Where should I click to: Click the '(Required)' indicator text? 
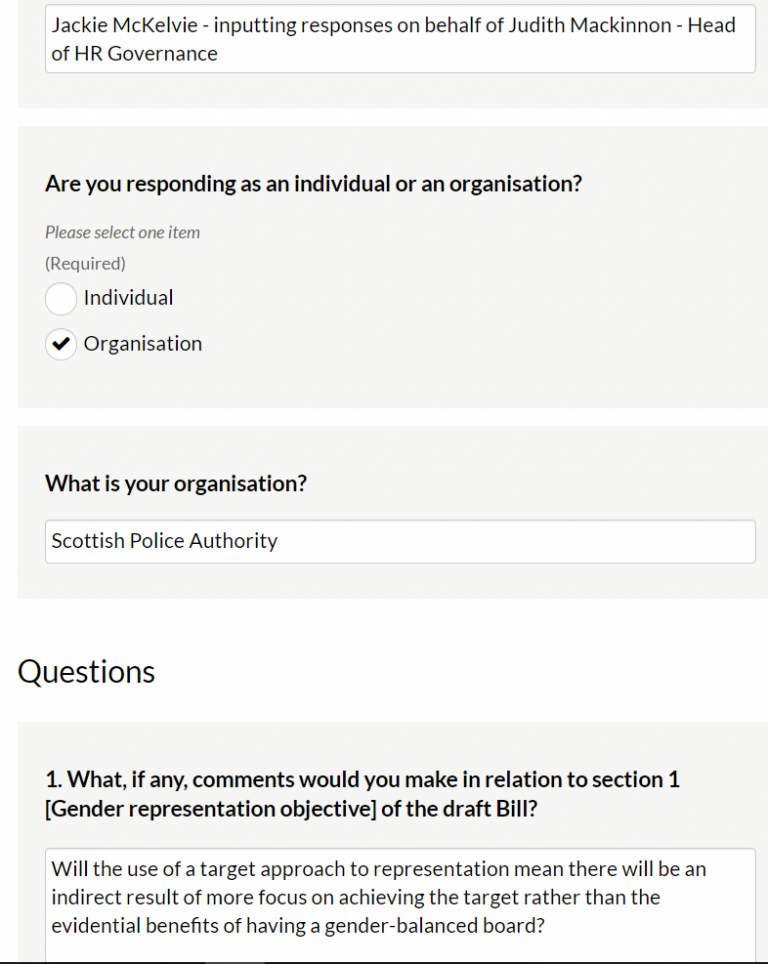pos(85,264)
